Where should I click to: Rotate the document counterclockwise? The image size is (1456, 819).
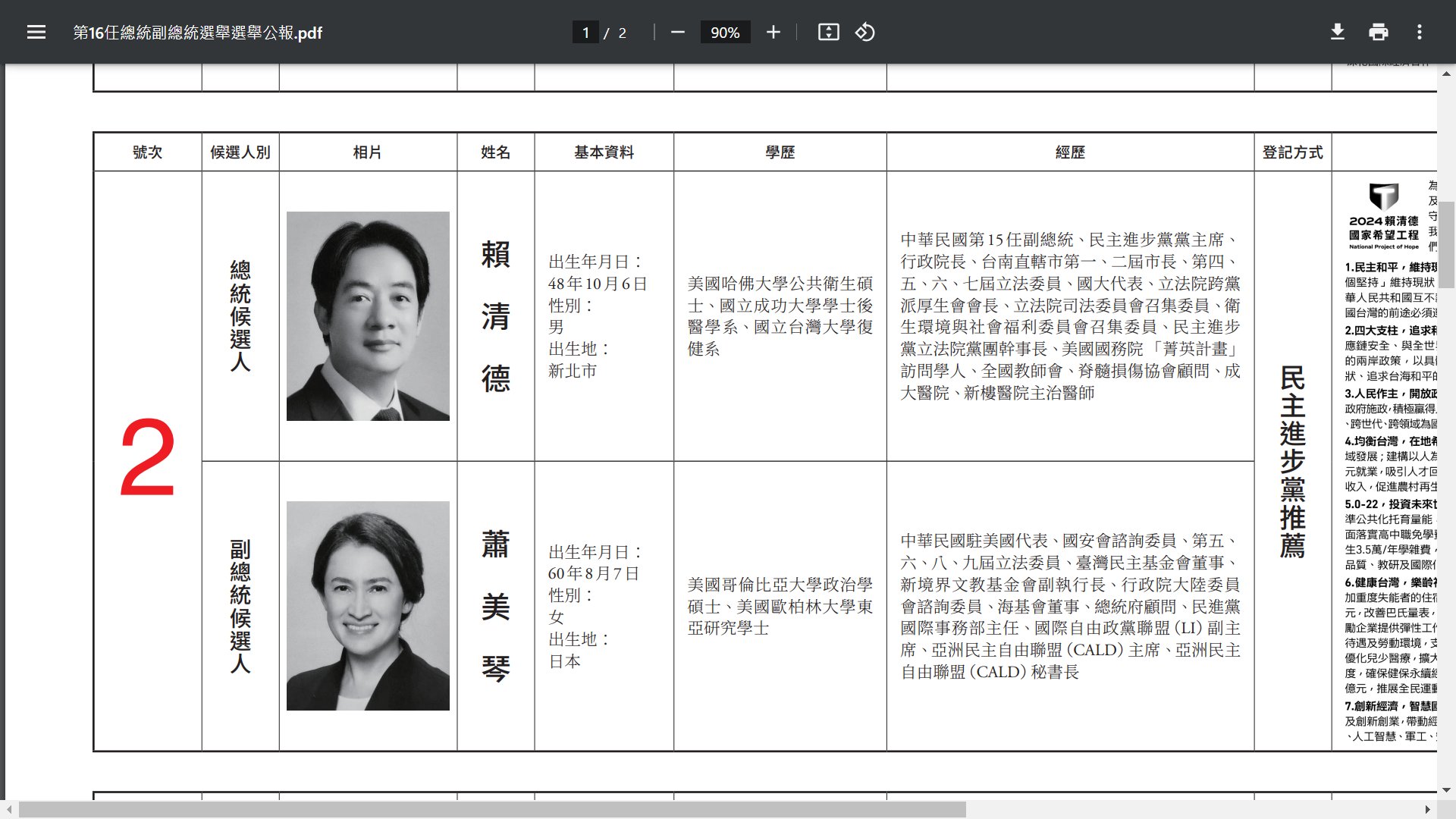coord(865,33)
